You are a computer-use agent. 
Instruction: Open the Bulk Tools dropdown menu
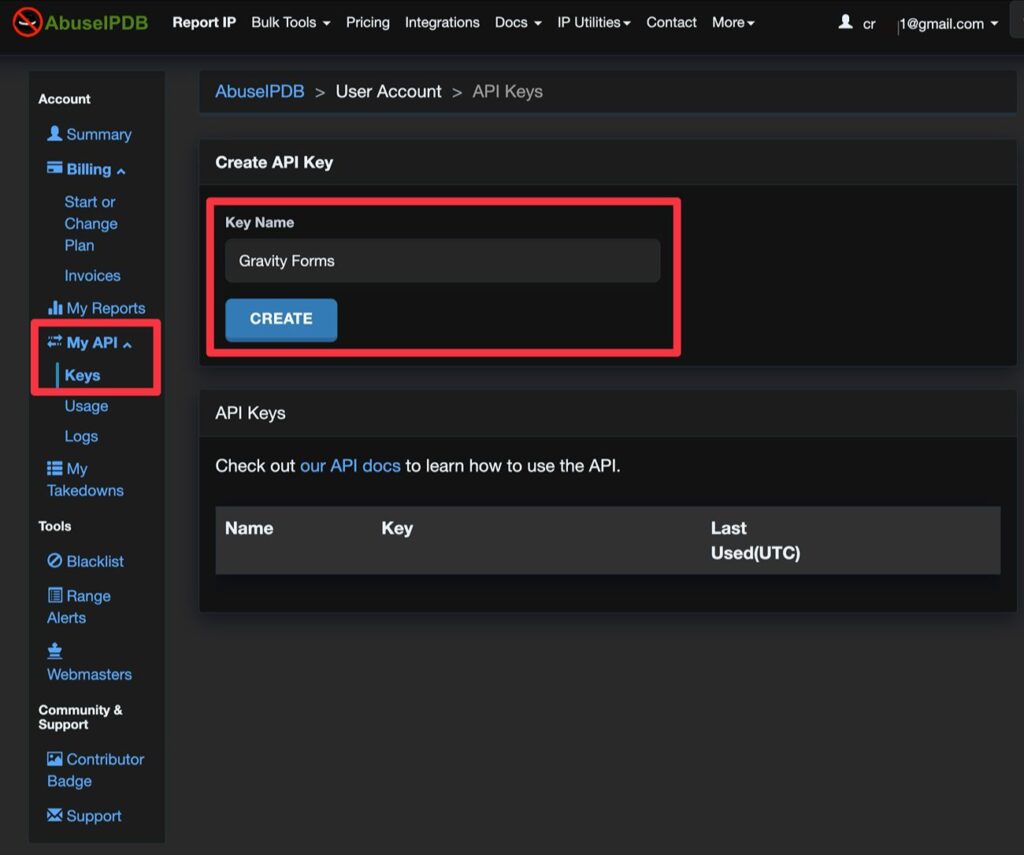pyautogui.click(x=291, y=22)
